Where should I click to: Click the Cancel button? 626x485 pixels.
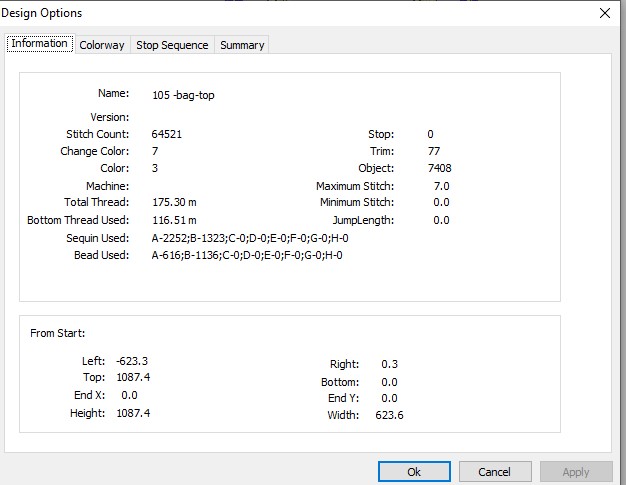pyautogui.click(x=495, y=472)
